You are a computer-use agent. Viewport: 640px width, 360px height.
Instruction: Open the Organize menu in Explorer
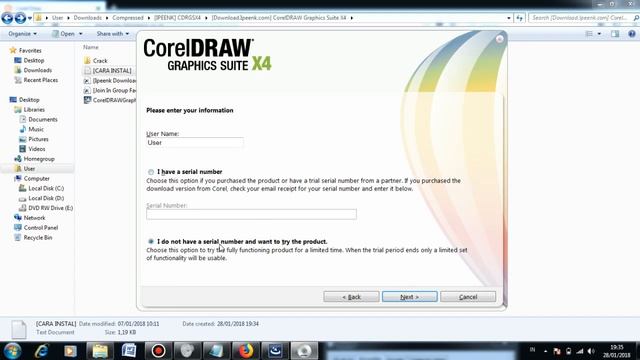coord(22,33)
